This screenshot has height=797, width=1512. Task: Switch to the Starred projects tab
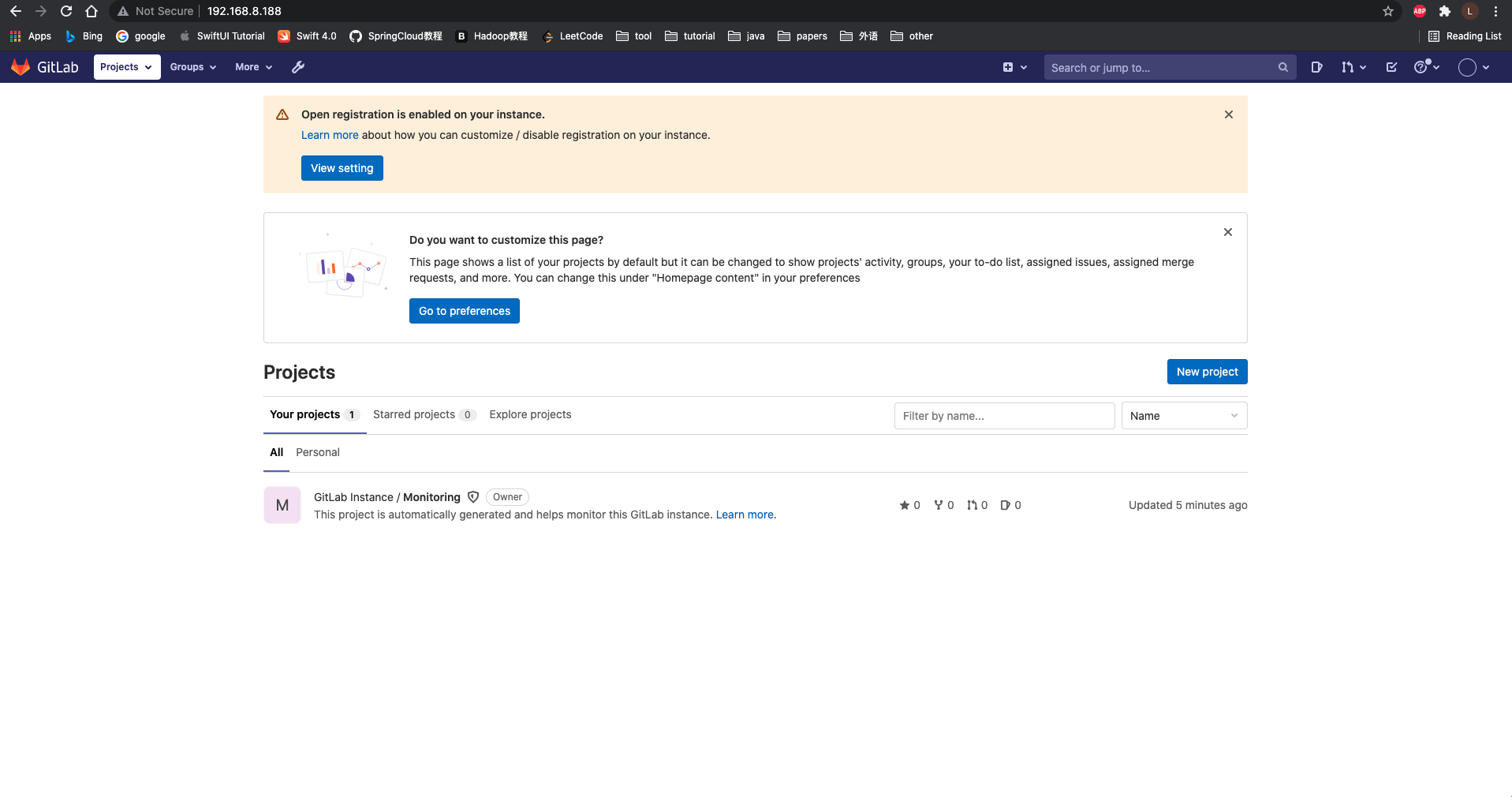pyautogui.click(x=424, y=414)
